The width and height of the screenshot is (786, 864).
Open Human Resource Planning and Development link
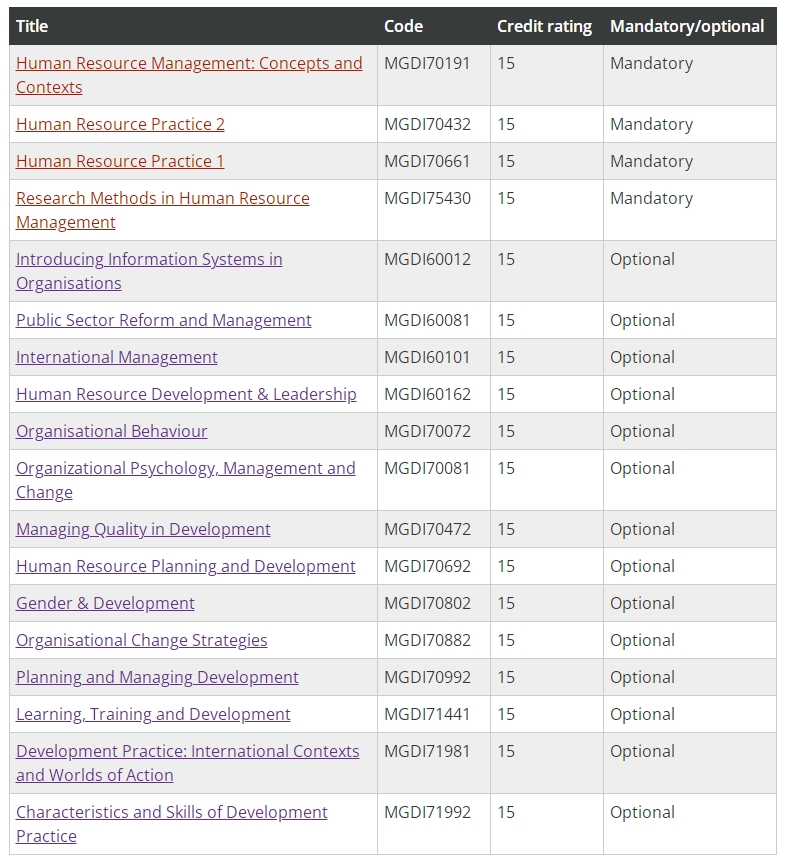[x=185, y=567]
